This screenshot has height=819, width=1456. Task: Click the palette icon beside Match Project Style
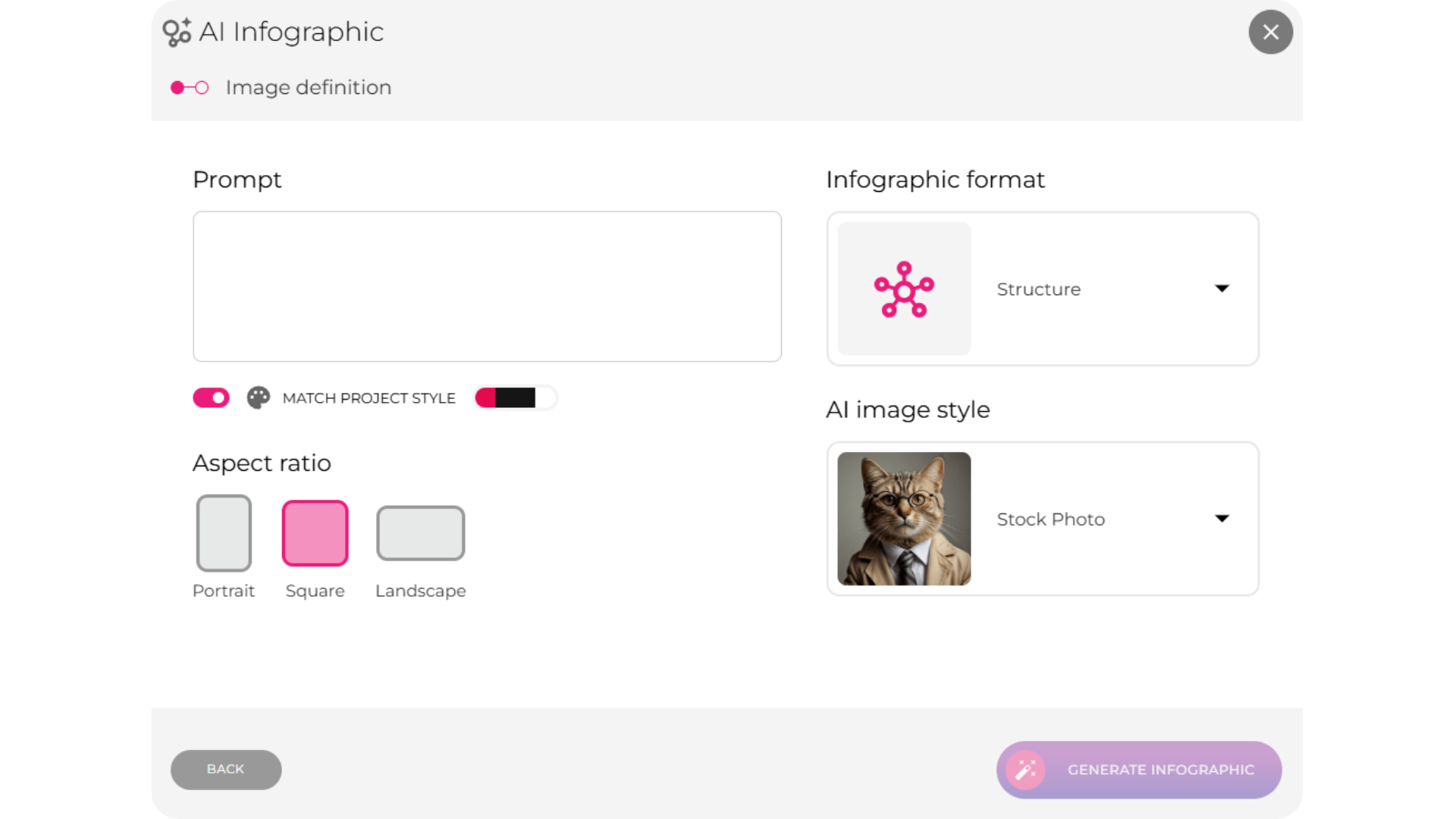(x=259, y=398)
